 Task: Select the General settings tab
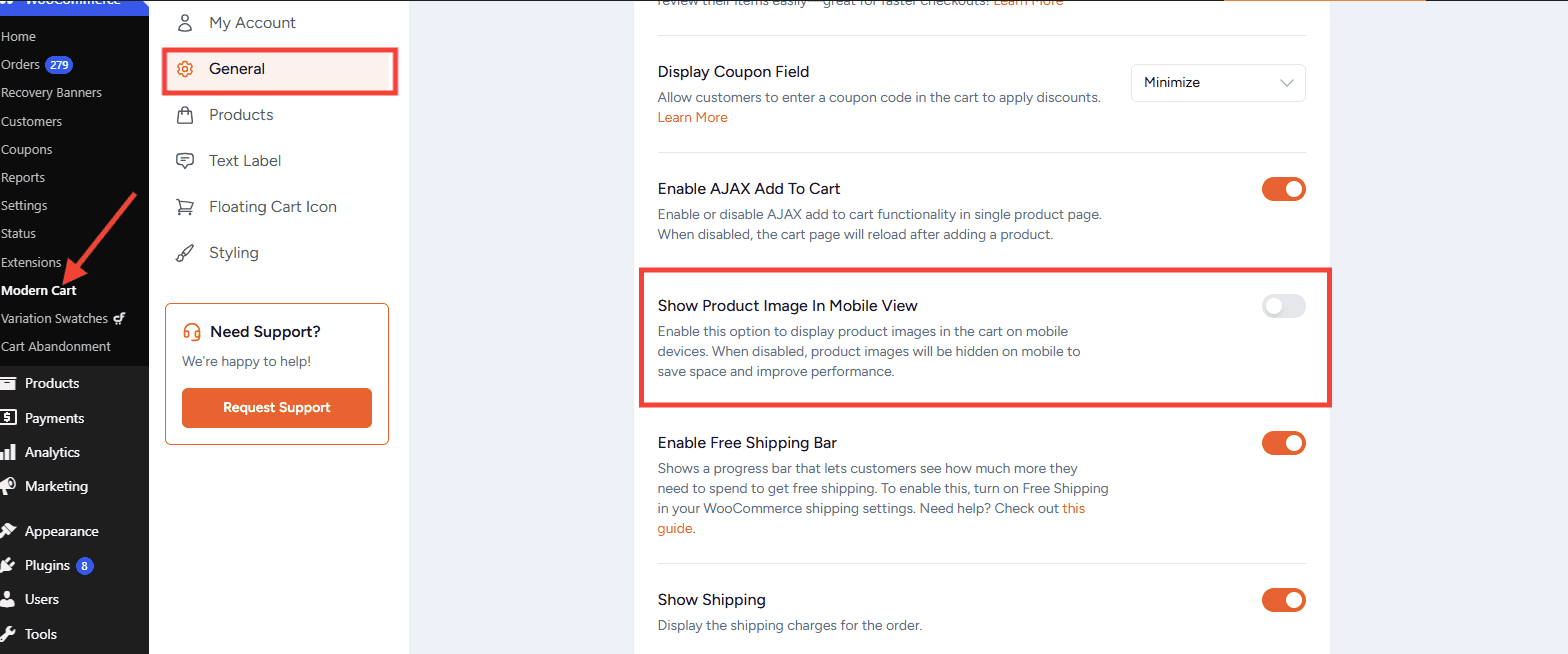coord(280,70)
